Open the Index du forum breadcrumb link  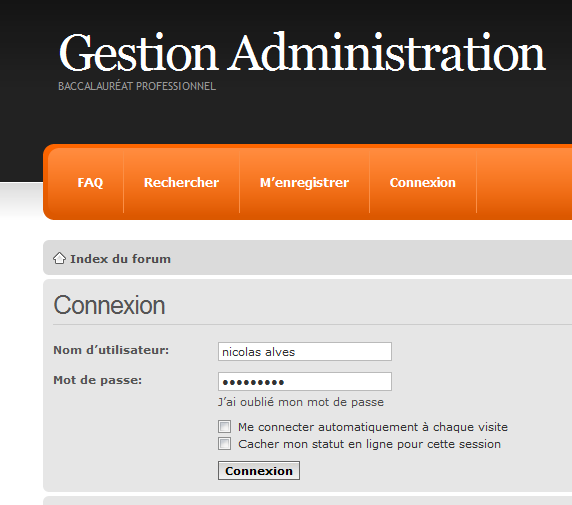click(120, 259)
